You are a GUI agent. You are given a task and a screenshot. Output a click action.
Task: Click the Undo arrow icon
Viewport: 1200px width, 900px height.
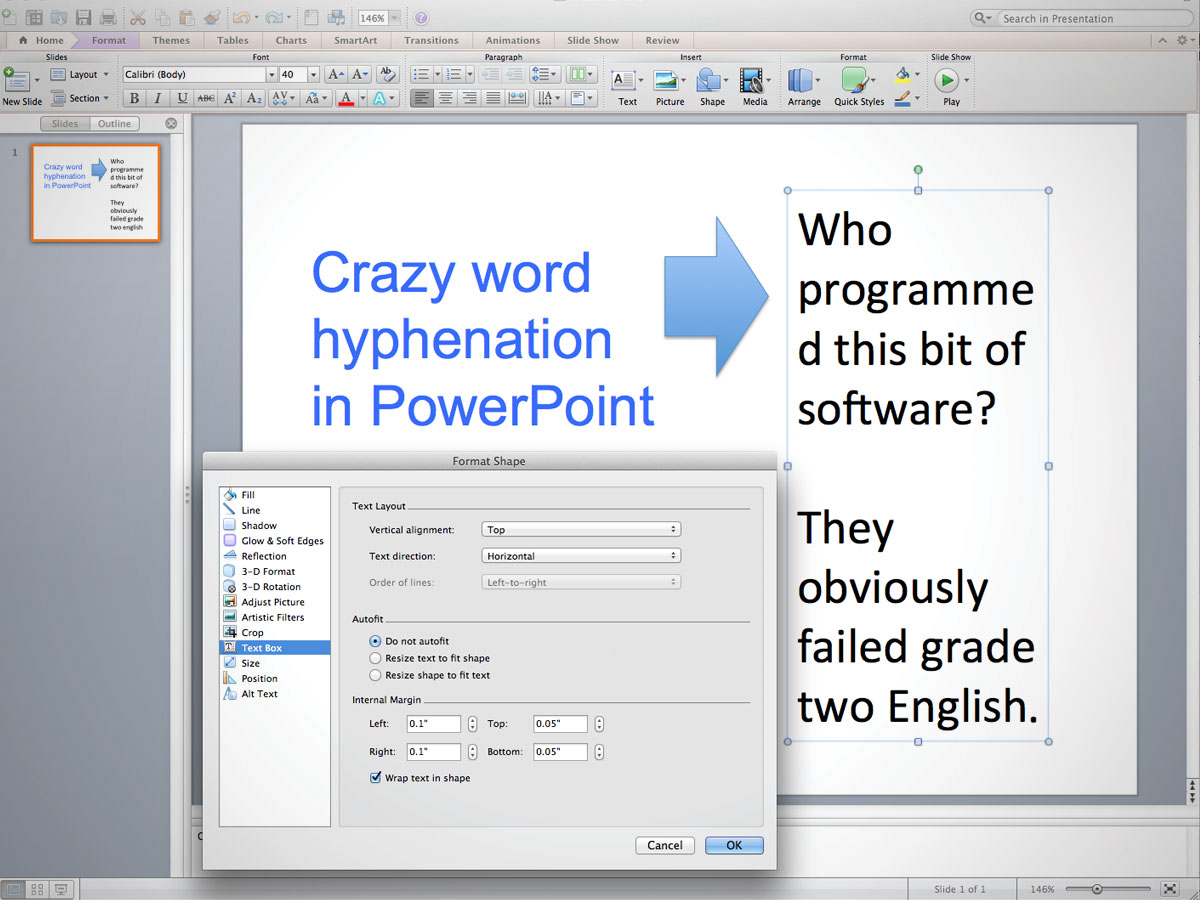pos(241,18)
